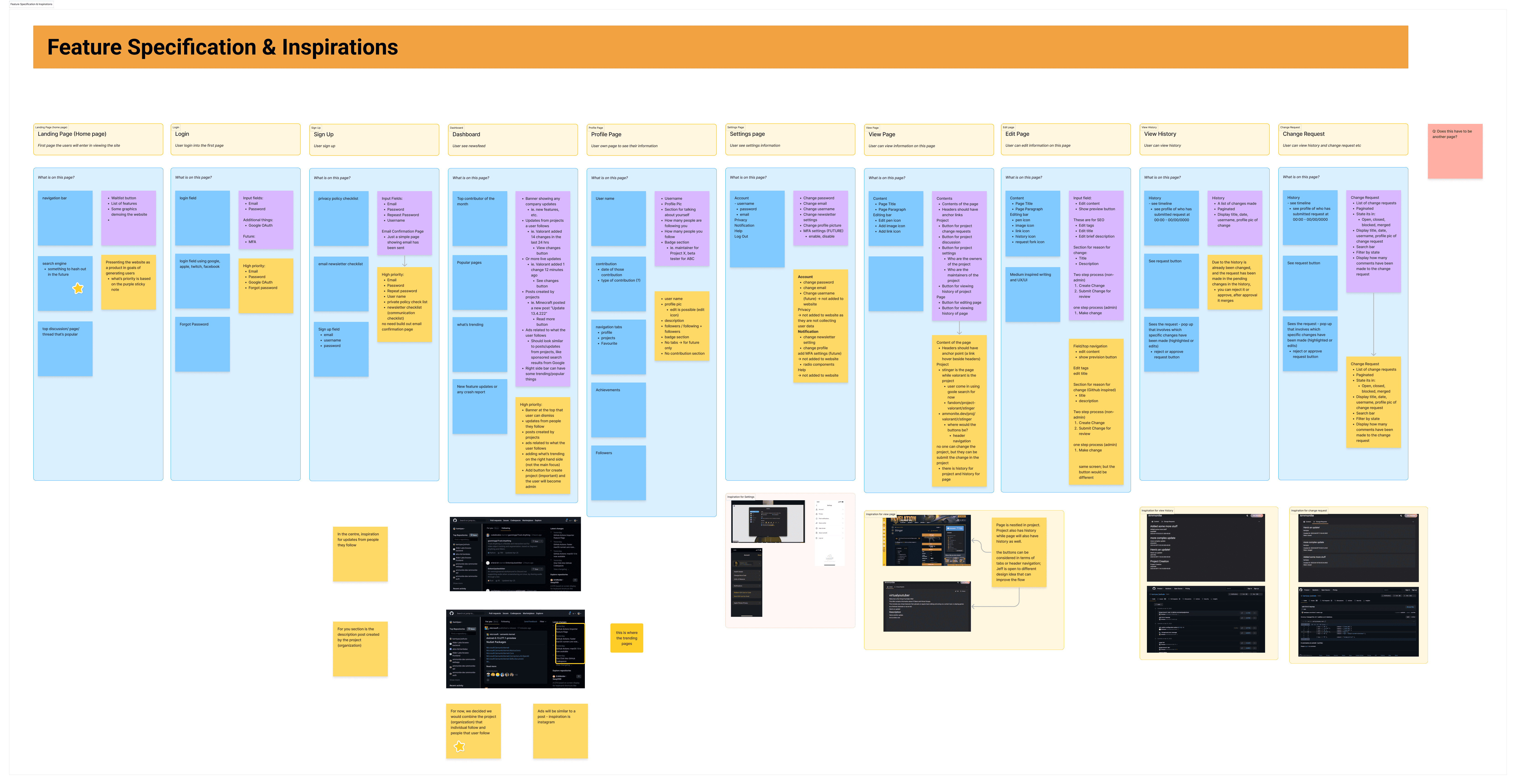Image resolution: width=1516 pixels, height=784 pixels.
Task: Select the 'top discussion/ page/ thread that's popular' sticky
Action: (x=65, y=349)
